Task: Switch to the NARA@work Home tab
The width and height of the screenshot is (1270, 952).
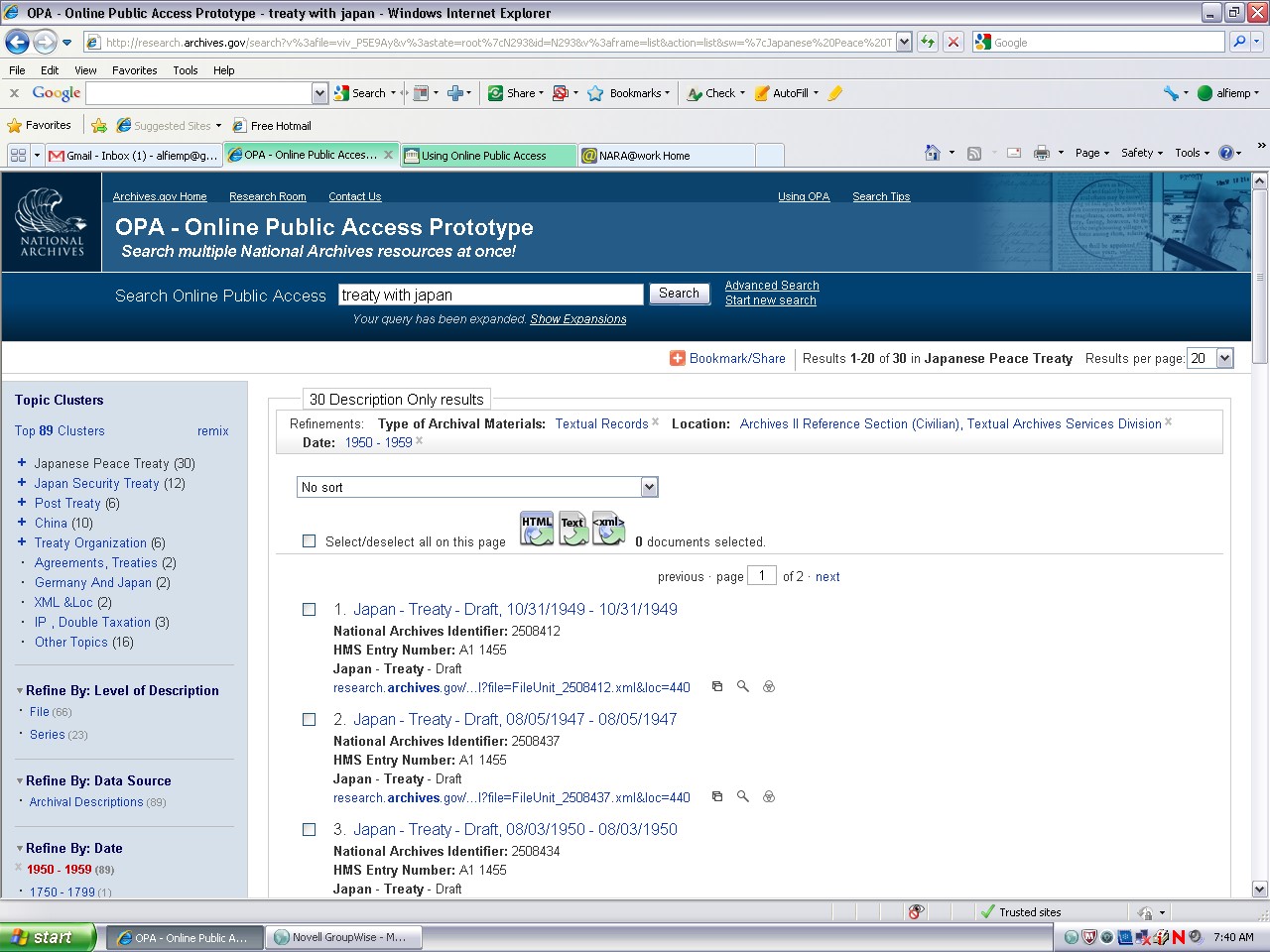Action: click(x=666, y=155)
